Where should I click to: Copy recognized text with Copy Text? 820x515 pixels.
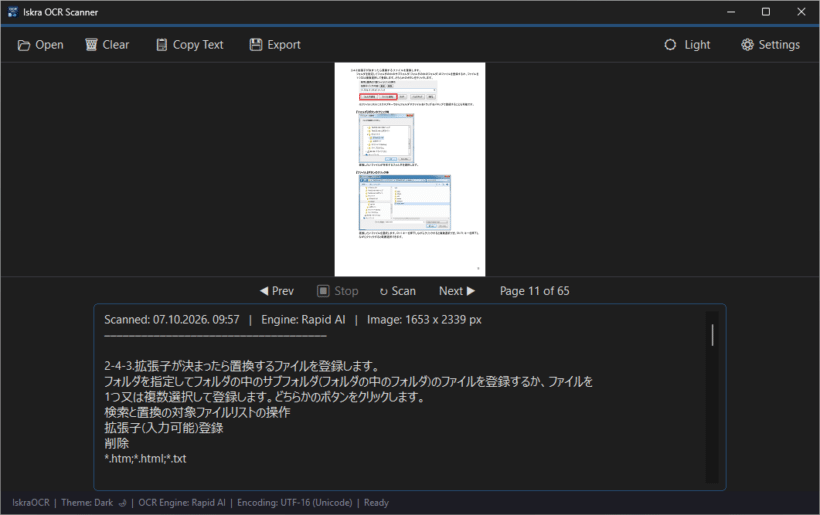click(190, 45)
